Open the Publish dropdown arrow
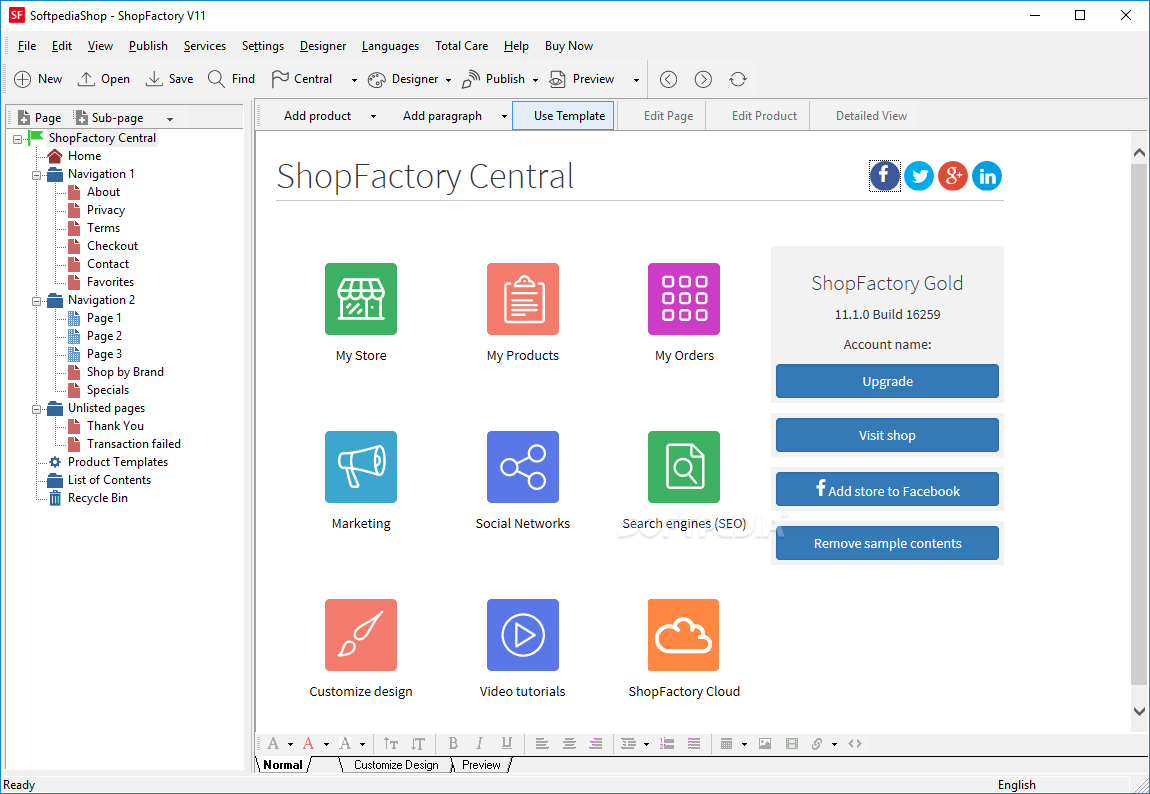 tap(535, 80)
